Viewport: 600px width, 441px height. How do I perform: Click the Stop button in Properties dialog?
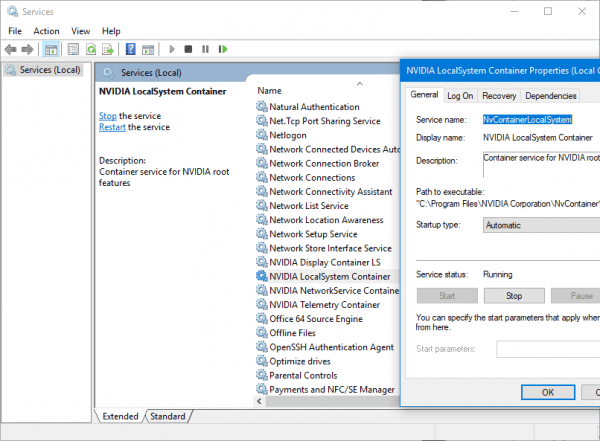[x=514, y=296]
